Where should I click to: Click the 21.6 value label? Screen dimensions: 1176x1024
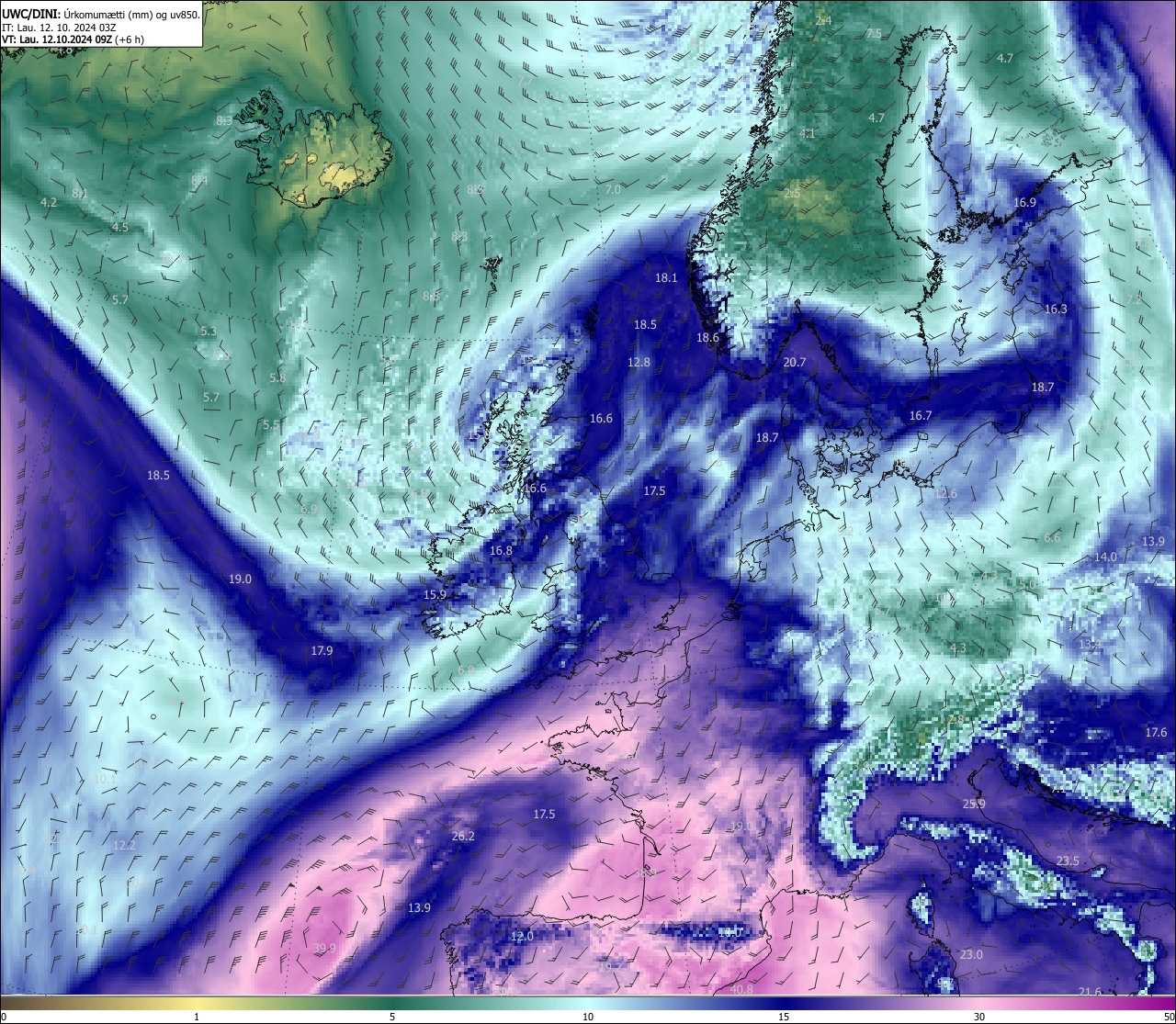click(1090, 992)
